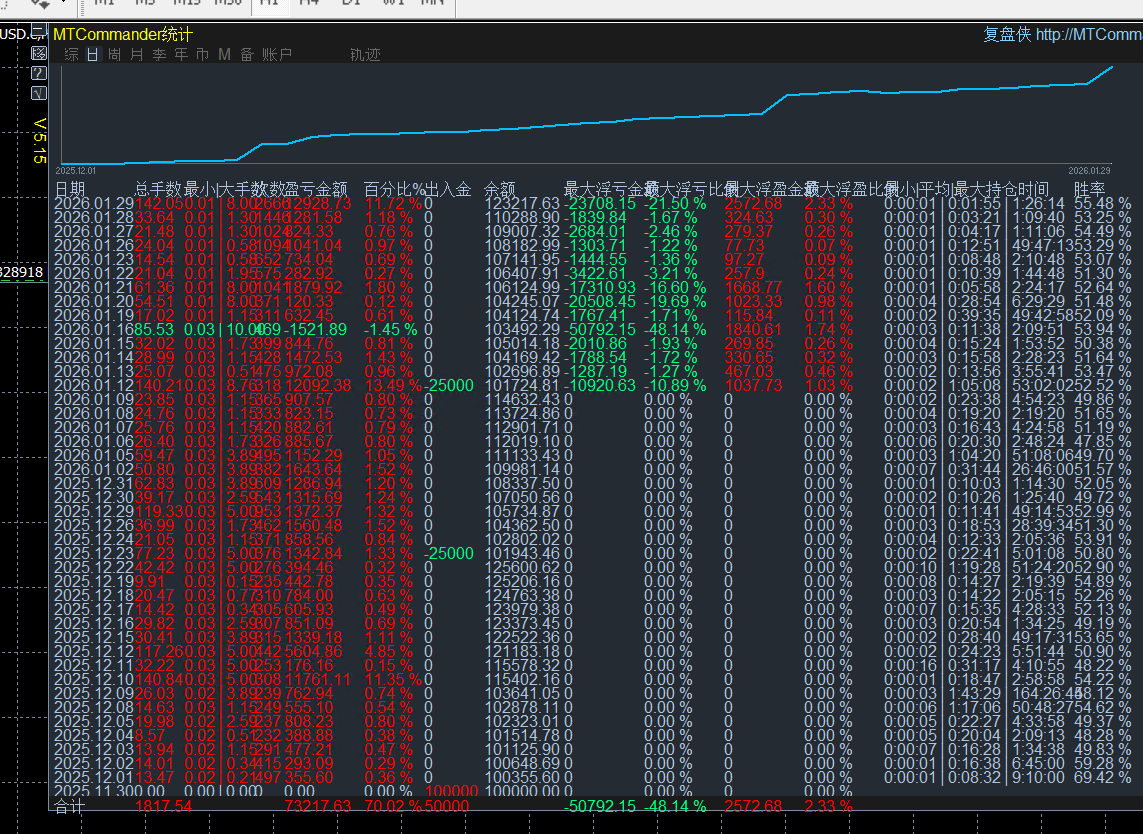This screenshot has height=834, width=1143.
Task: Select the 2026.01.29 date row
Action: [94, 203]
